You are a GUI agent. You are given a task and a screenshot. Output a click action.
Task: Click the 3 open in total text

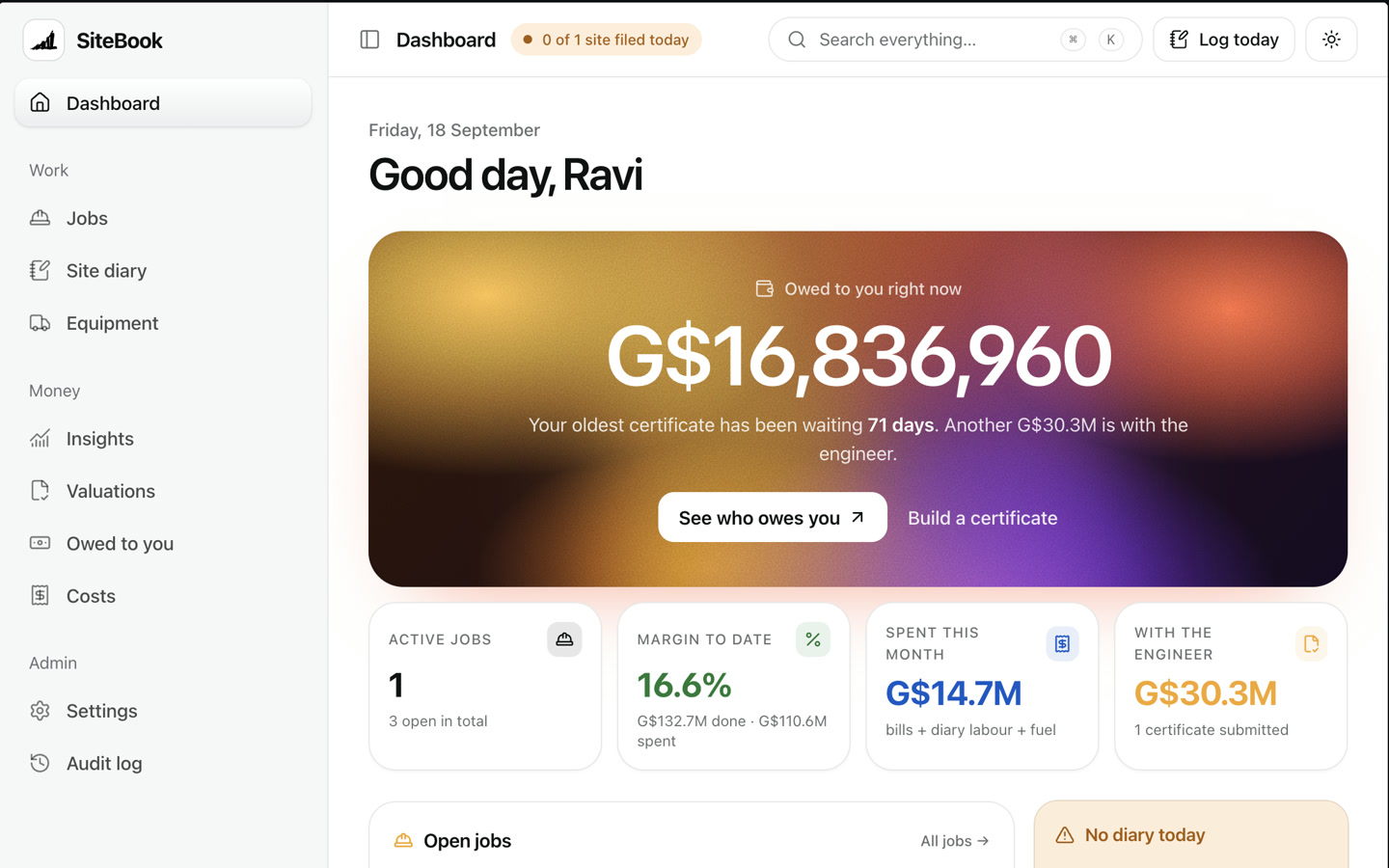[438, 721]
